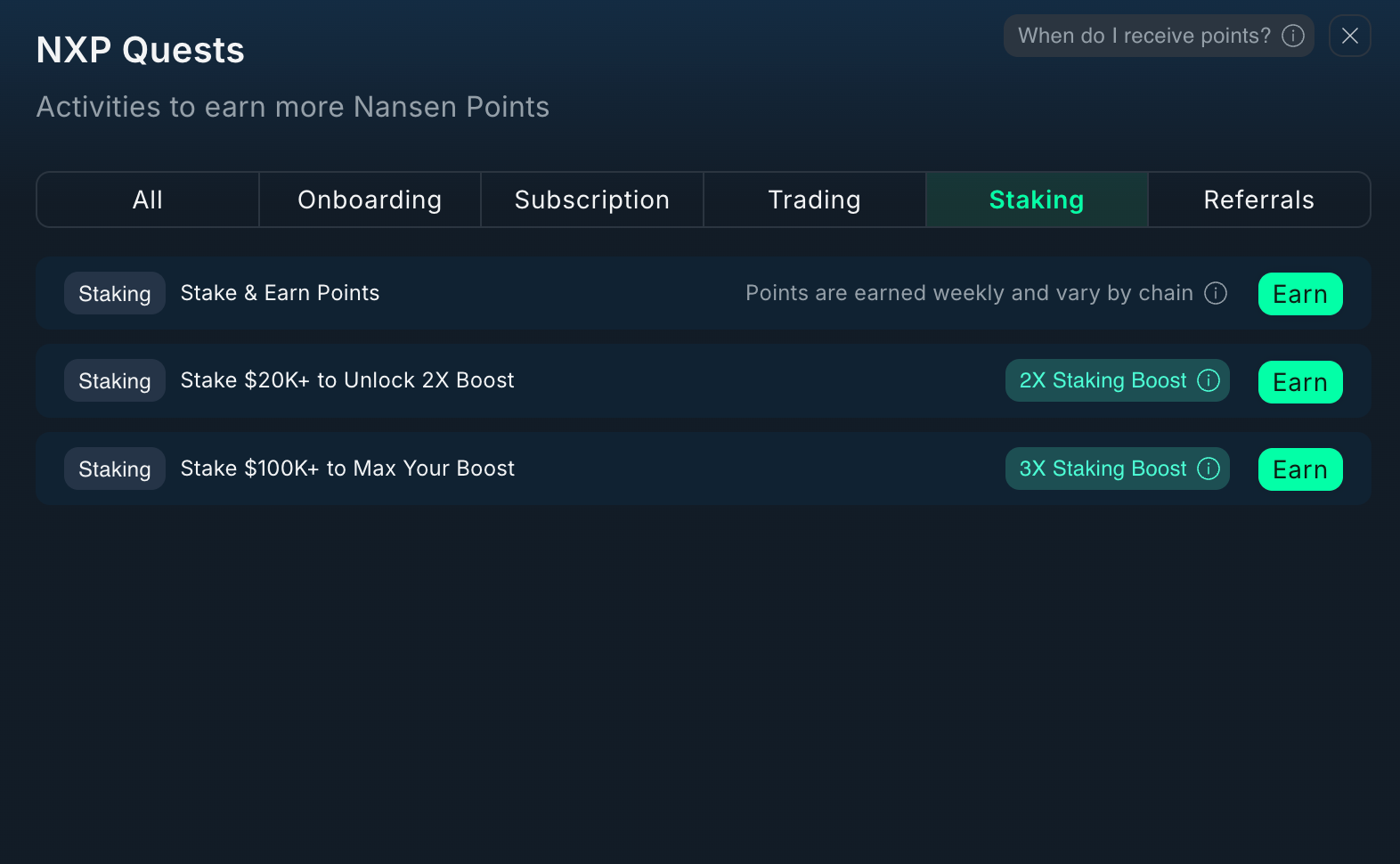This screenshot has width=1400, height=864.
Task: Click the "When do I receive points?" text
Action: coord(1144,36)
